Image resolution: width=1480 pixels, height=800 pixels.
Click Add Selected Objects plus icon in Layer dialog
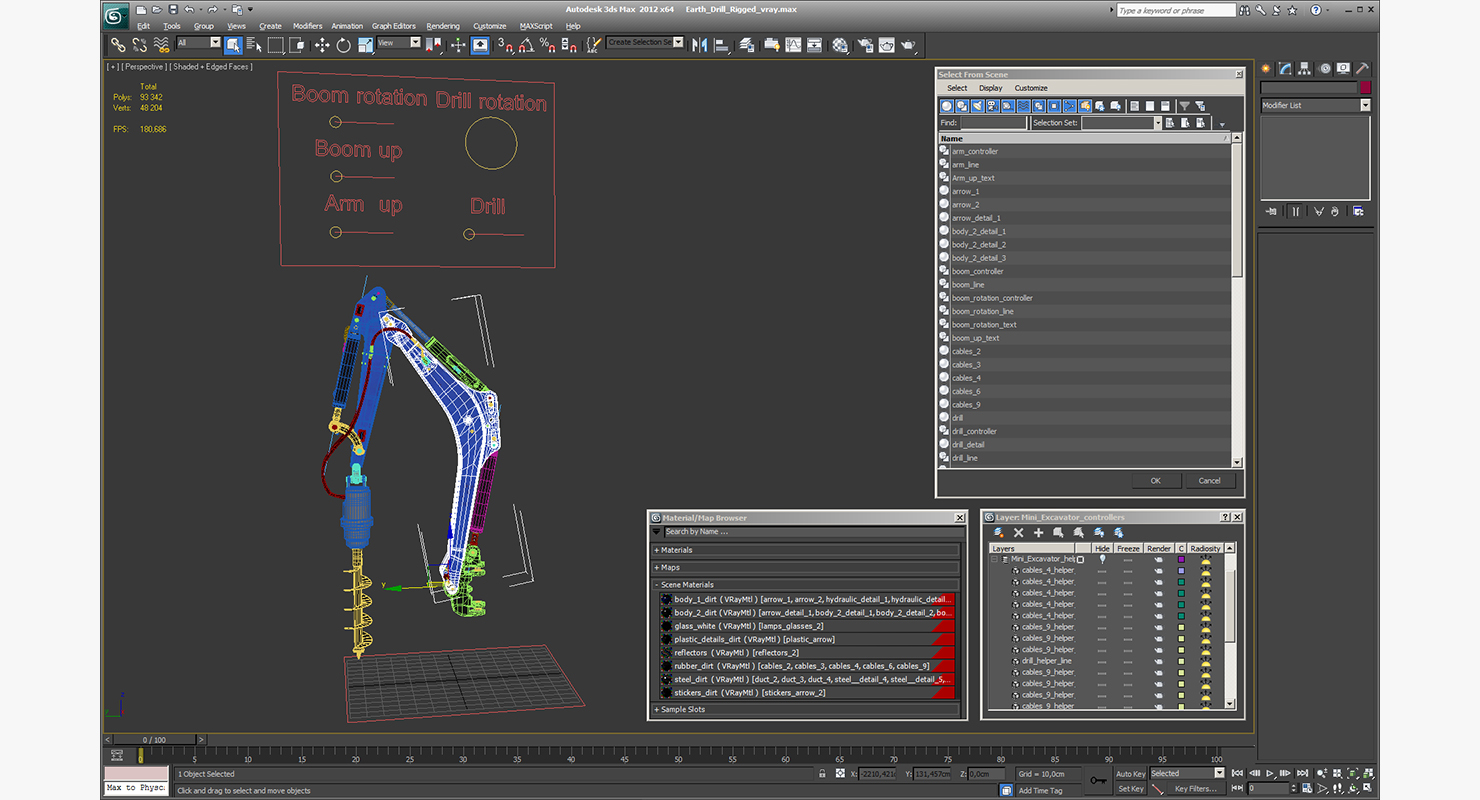[x=1038, y=533]
